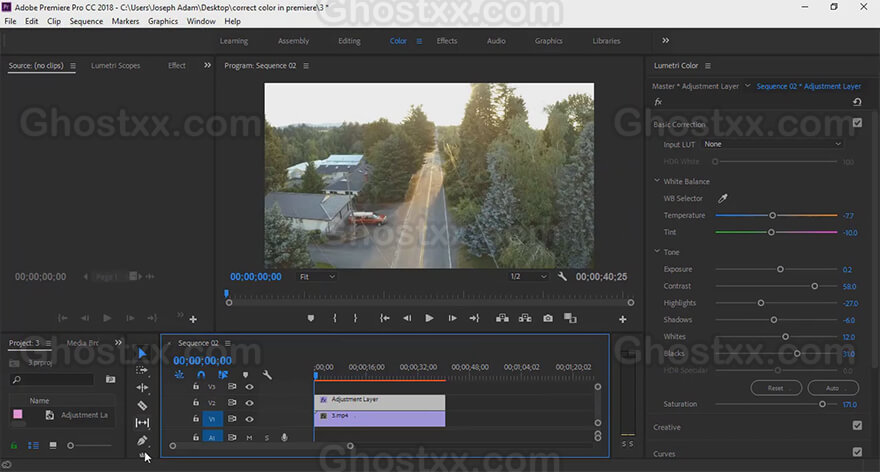Viewport: 880px width, 472px height.
Task: Open timeline display settings wrench
Action: coord(267,374)
